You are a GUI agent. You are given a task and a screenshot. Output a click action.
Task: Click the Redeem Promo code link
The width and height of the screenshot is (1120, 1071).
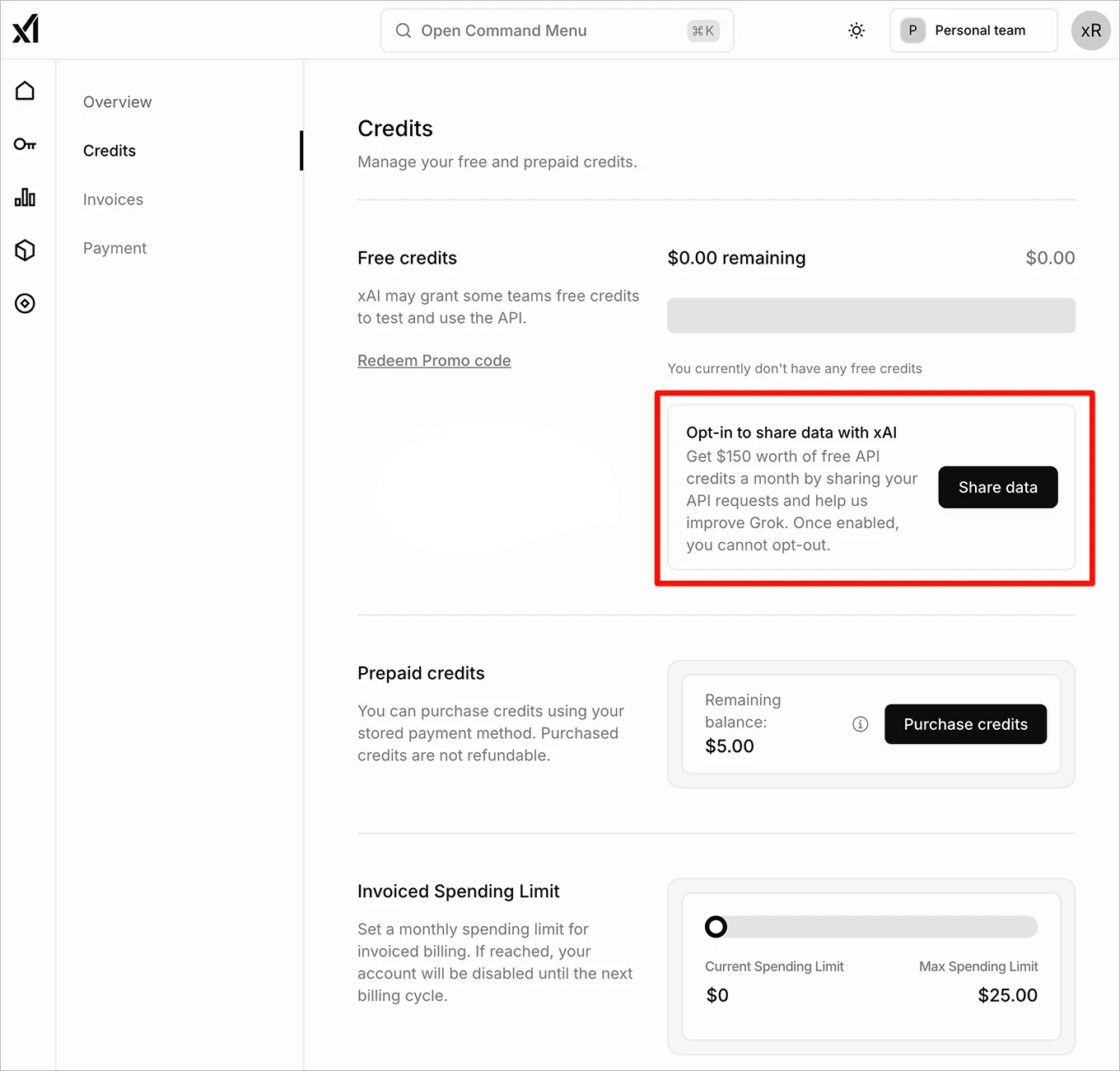point(434,361)
